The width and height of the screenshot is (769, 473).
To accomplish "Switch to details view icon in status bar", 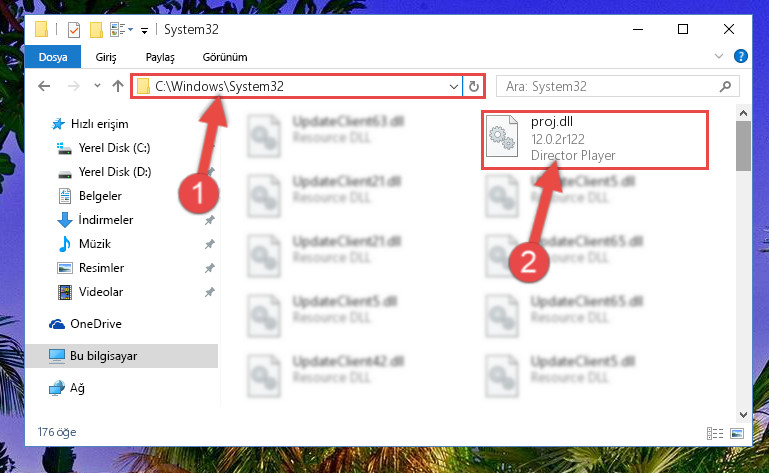I will [x=715, y=433].
